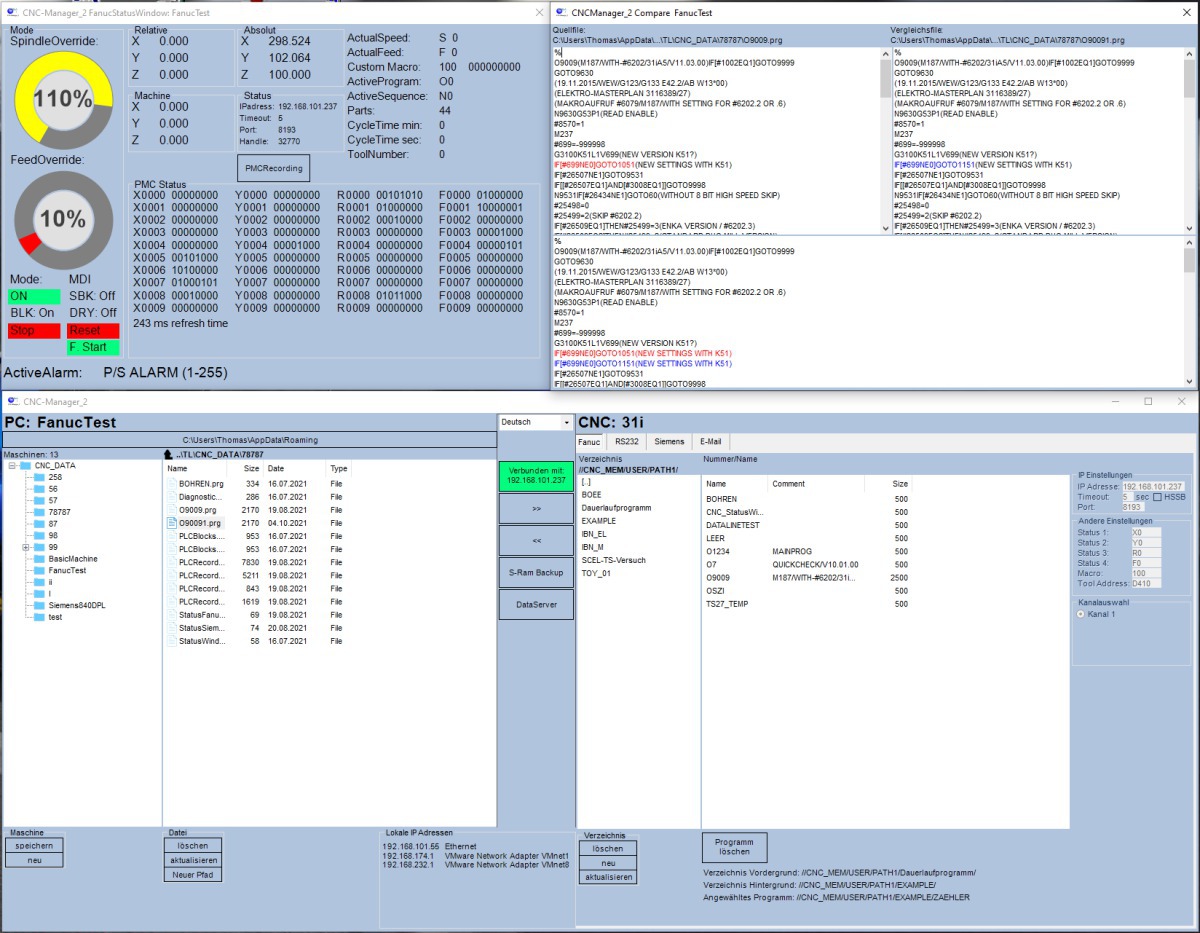Click the folder icon for 98
The width and height of the screenshot is (1200, 933).
[x=39, y=535]
